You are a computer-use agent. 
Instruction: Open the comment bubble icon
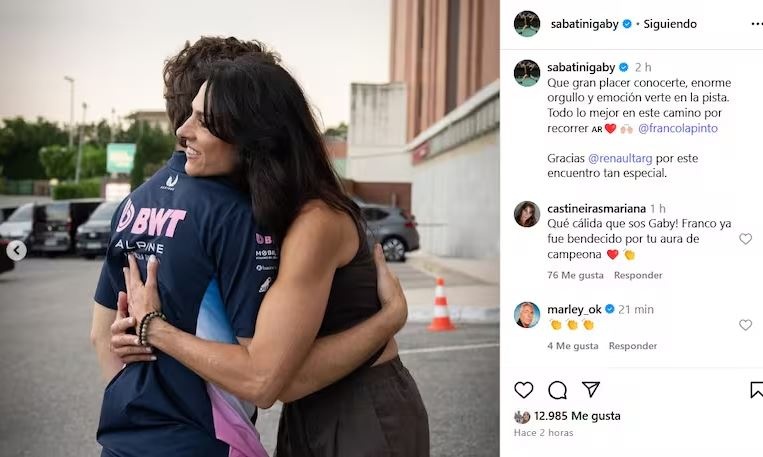pyautogui.click(x=557, y=390)
